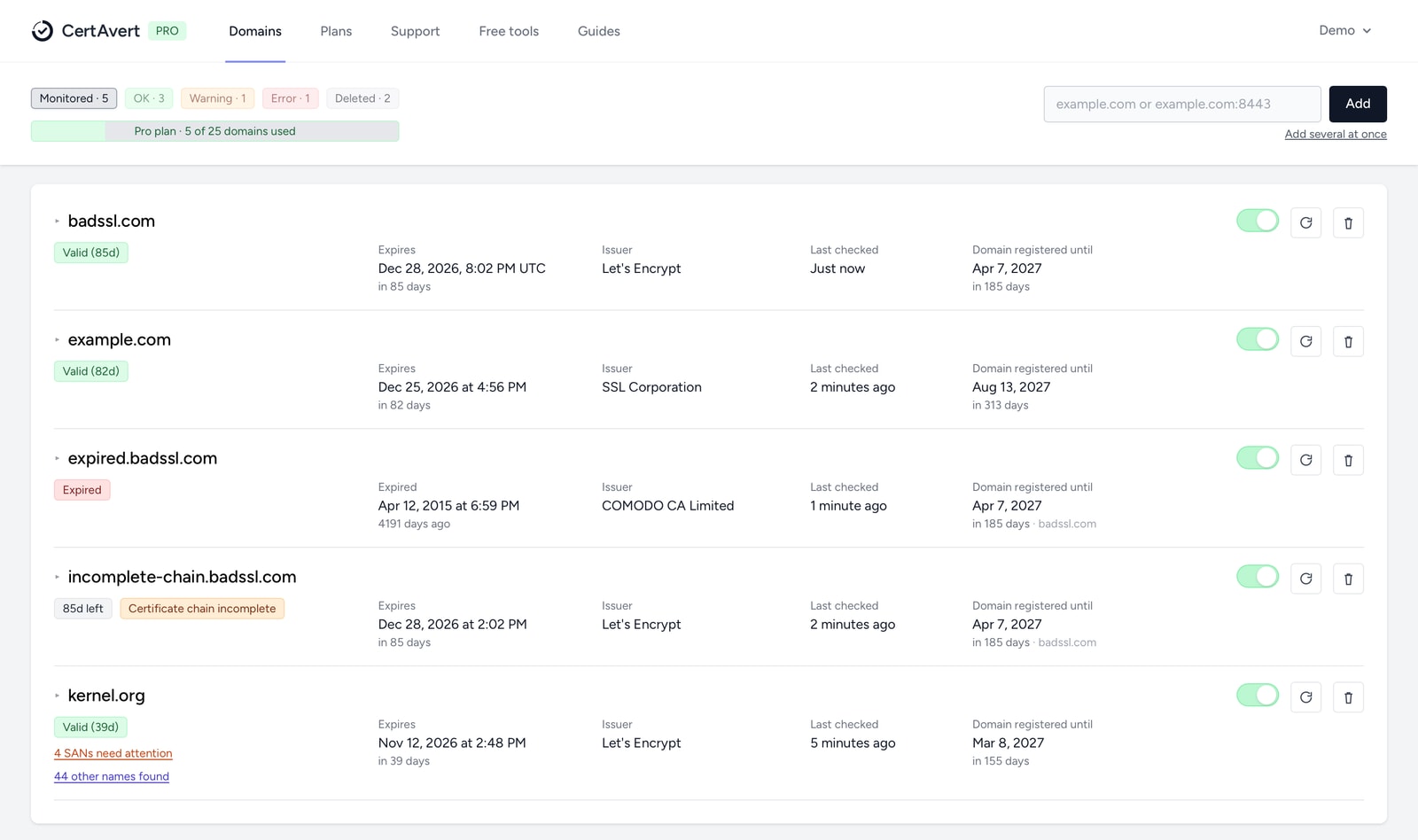Filter by Monitored · 5 domains
The image size is (1418, 840).
[x=74, y=98]
